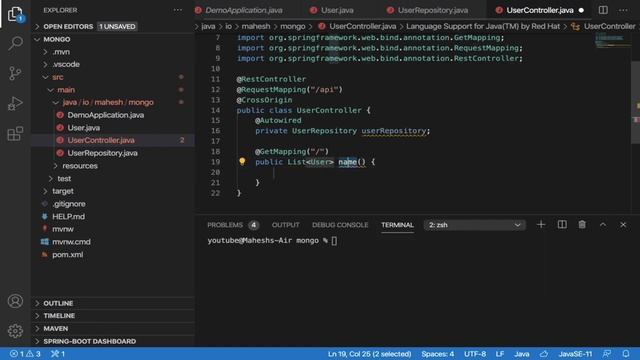Open the terminal selector dropdown 2: zsh
640x360 pixels.
click(475, 225)
